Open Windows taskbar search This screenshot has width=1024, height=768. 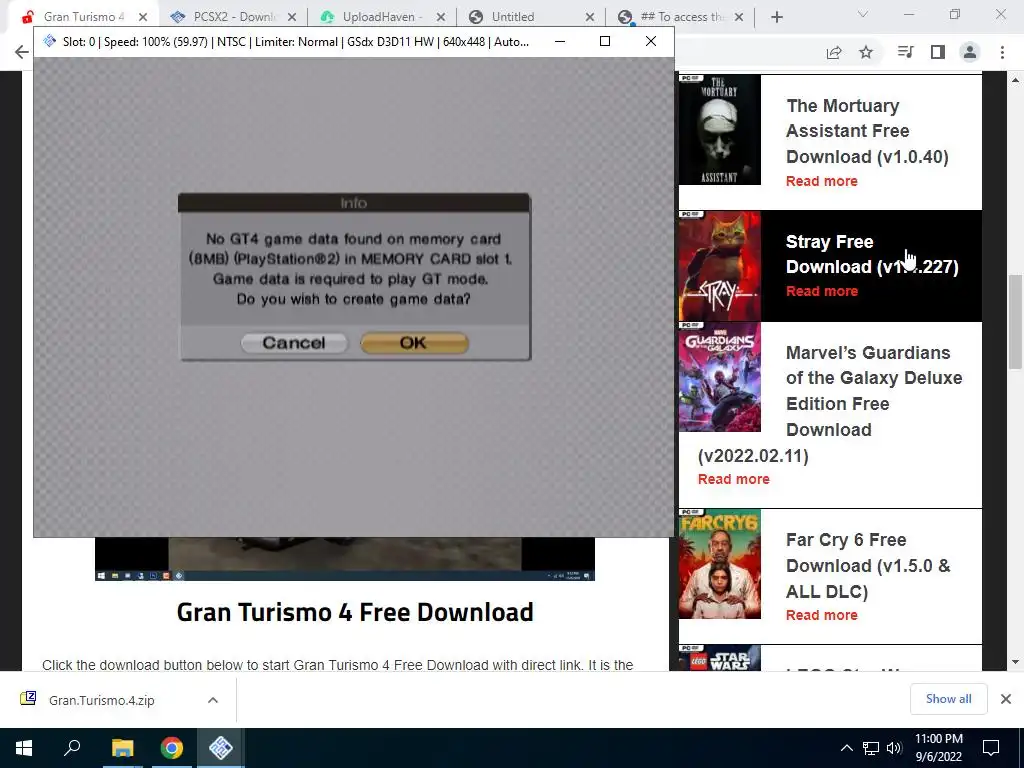tap(72, 748)
